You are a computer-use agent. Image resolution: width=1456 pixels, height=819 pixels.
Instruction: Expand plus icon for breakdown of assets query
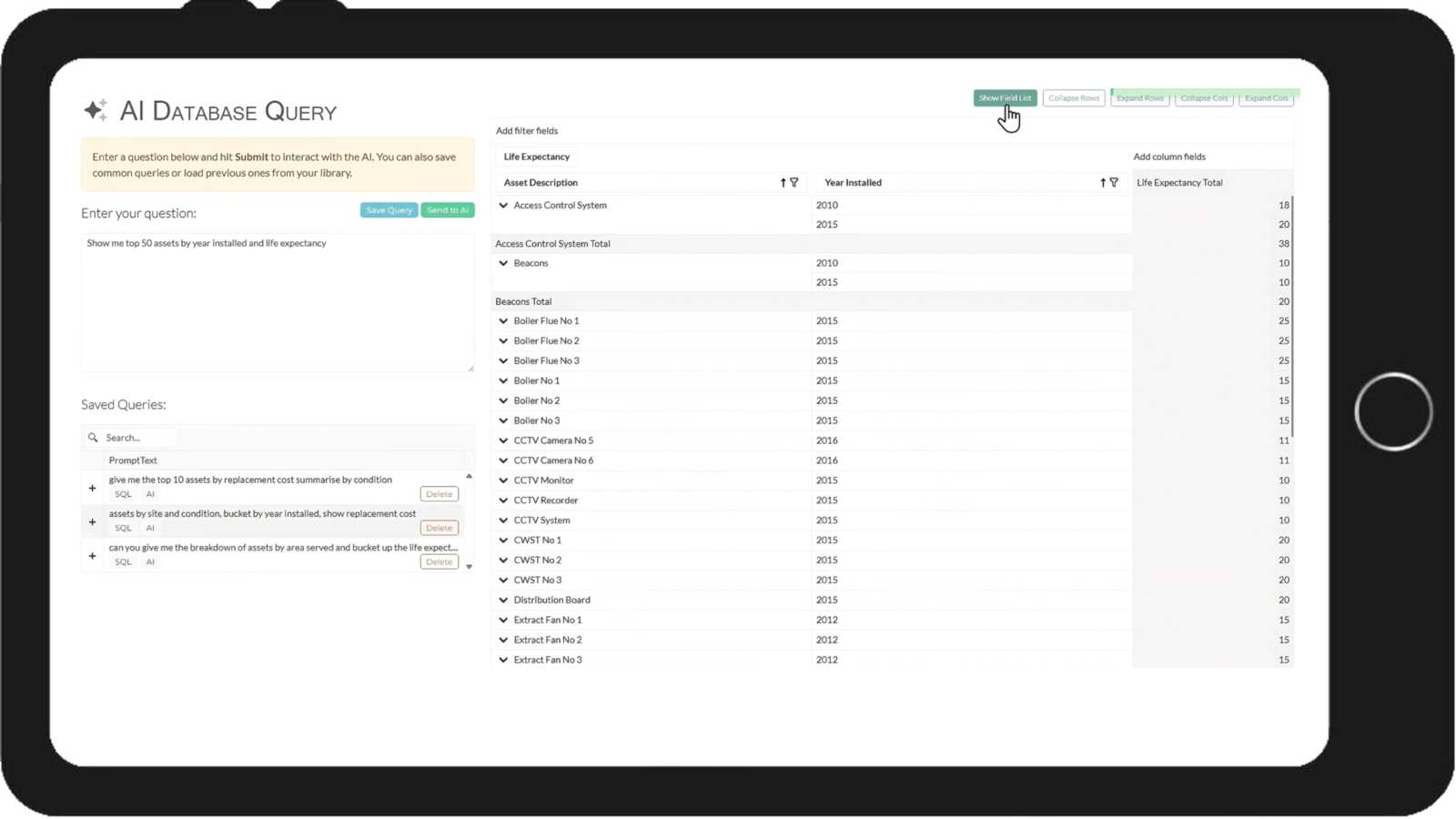click(x=92, y=556)
